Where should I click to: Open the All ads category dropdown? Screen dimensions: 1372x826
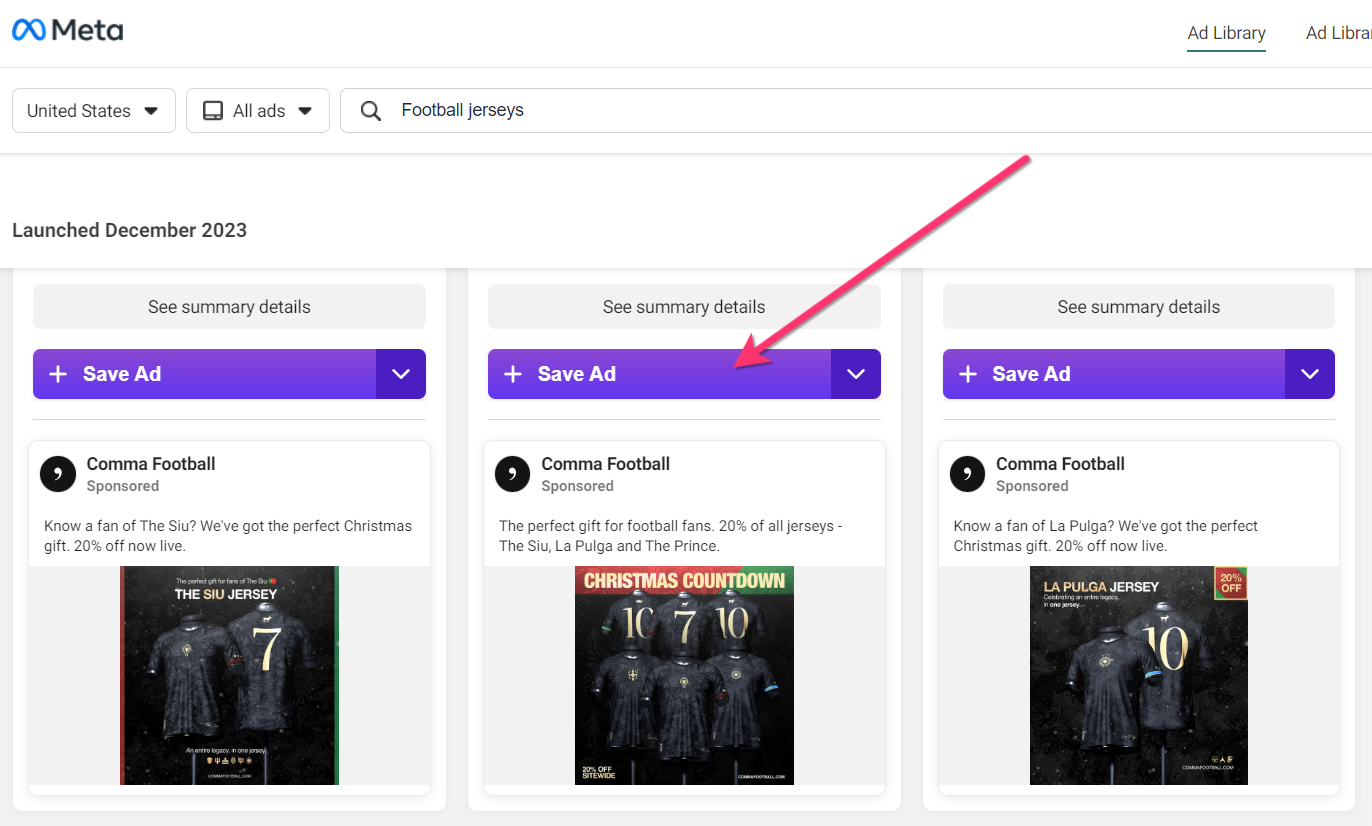point(258,110)
